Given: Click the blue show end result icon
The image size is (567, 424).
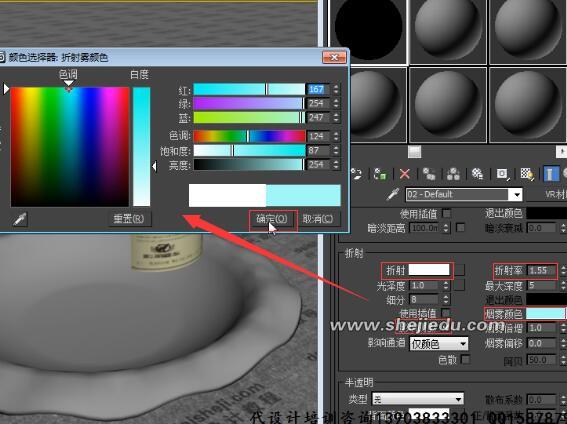Looking at the screenshot, I should [x=550, y=174].
